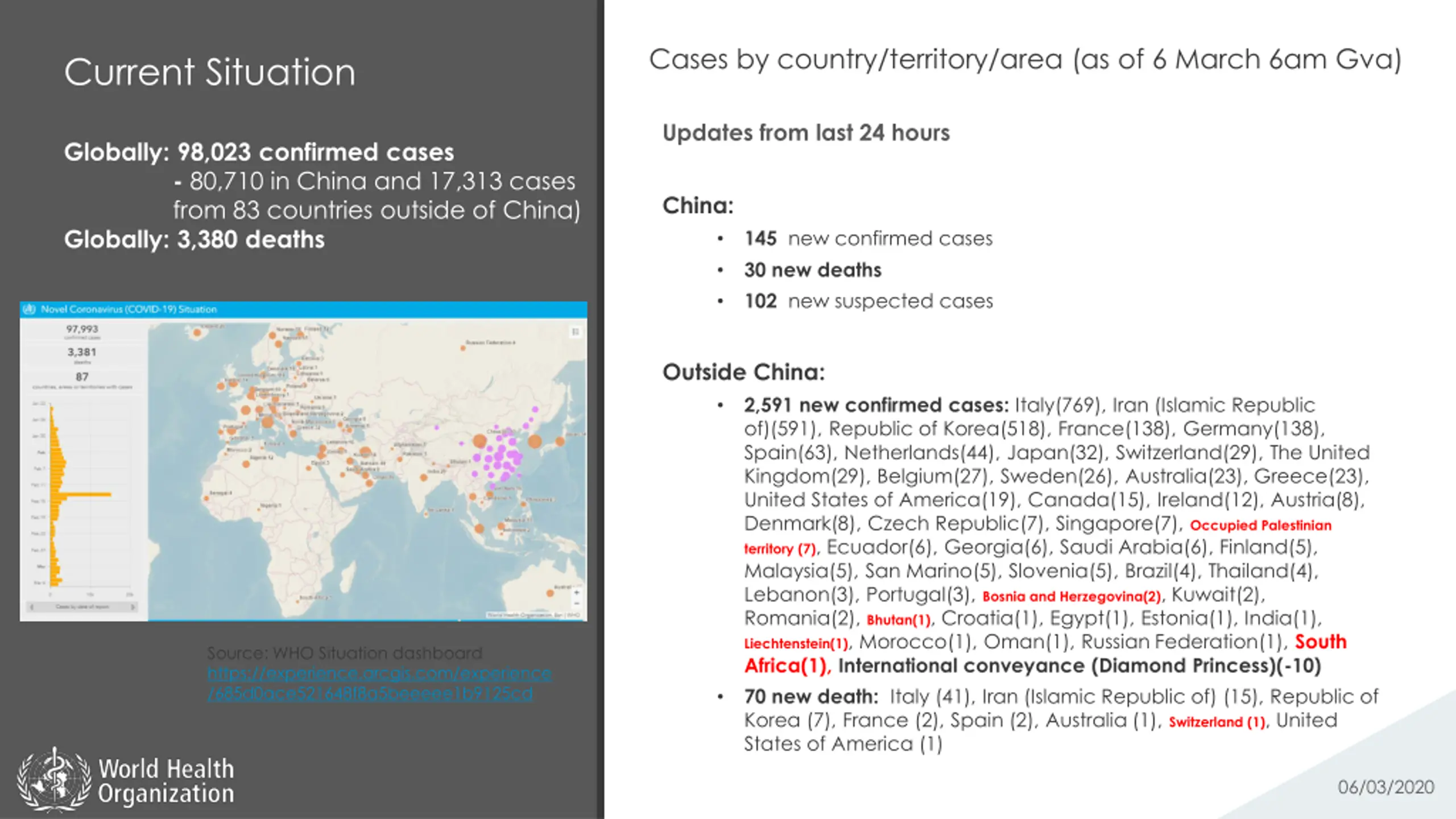The width and height of the screenshot is (1456, 819).
Task: Click red 'Switzerland (1)' text
Action: point(1217,722)
